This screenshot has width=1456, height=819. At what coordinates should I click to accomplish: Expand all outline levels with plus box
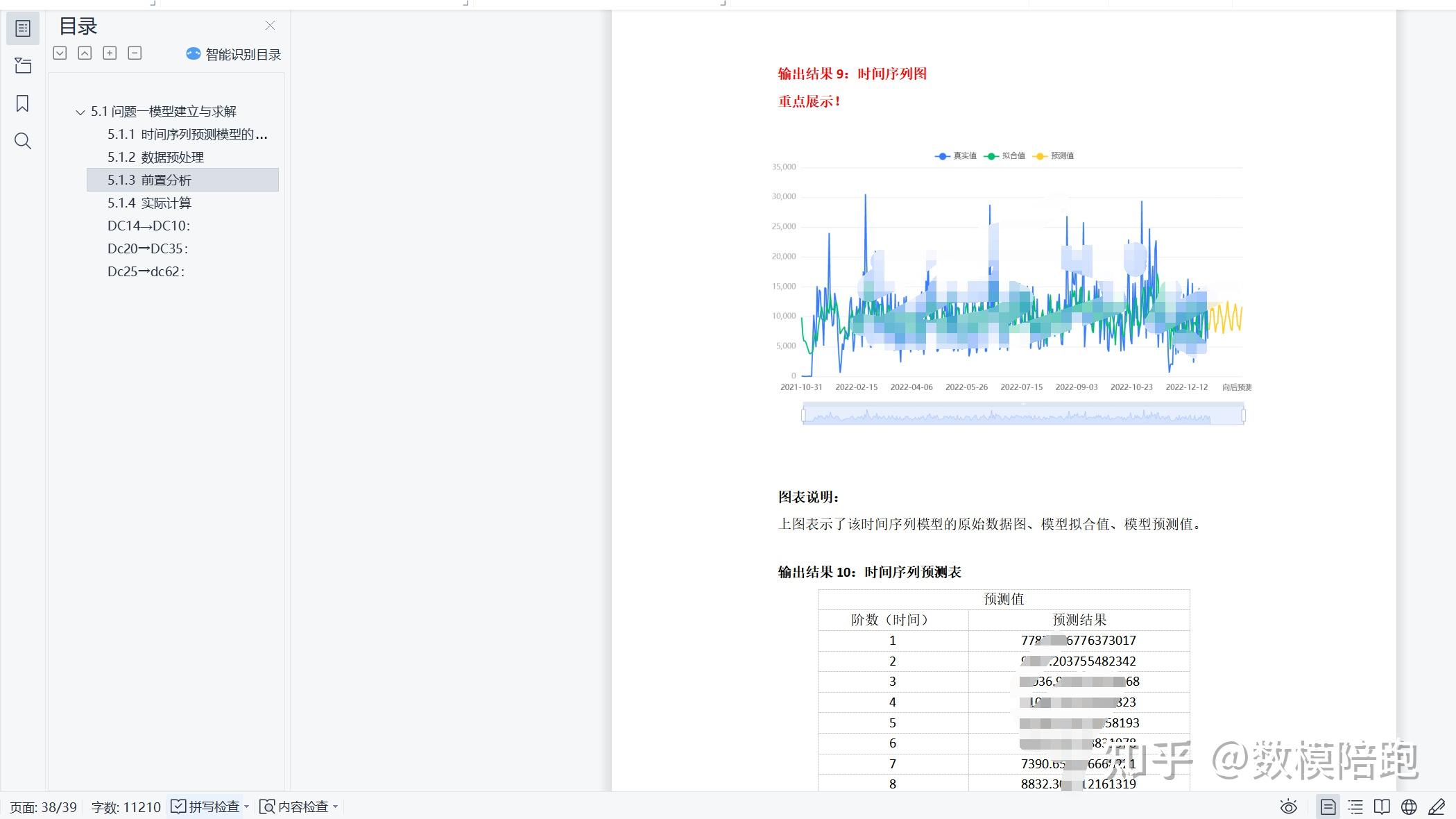110,53
